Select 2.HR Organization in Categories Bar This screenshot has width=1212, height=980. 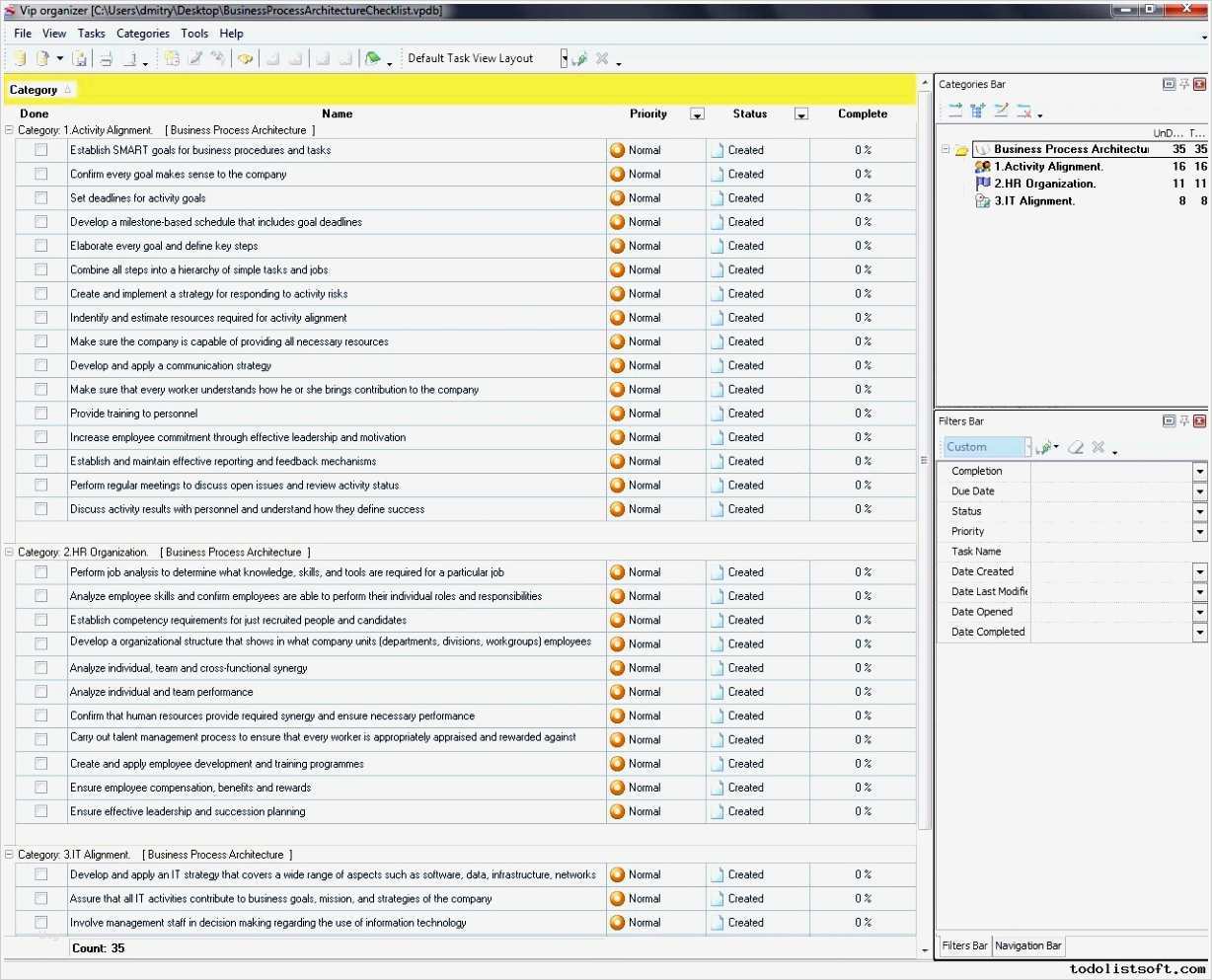pos(1044,184)
